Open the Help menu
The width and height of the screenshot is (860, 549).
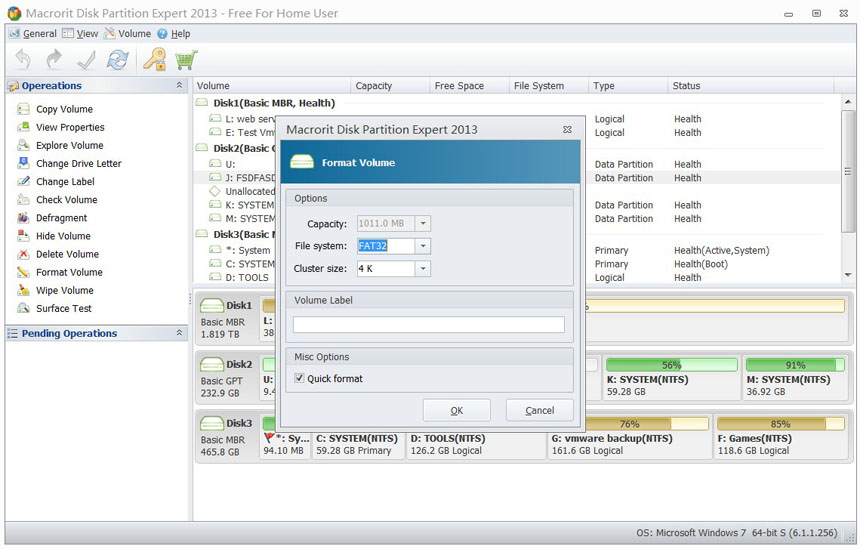(179, 34)
